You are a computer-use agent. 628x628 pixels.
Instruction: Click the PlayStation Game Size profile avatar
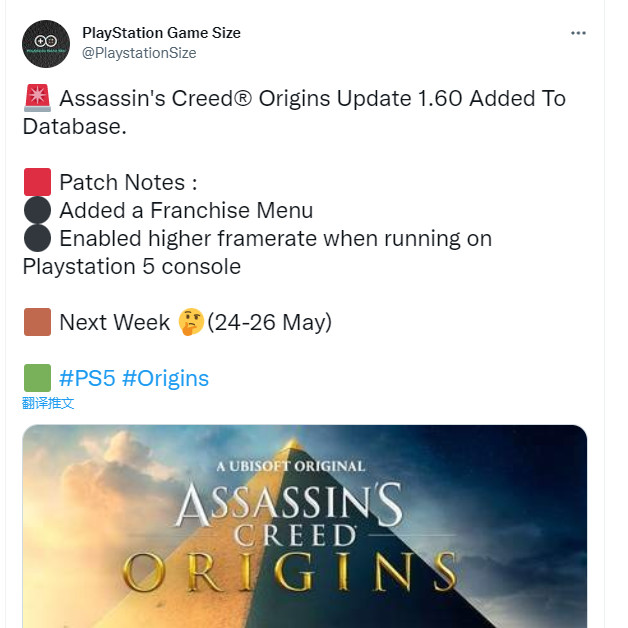coord(46,43)
